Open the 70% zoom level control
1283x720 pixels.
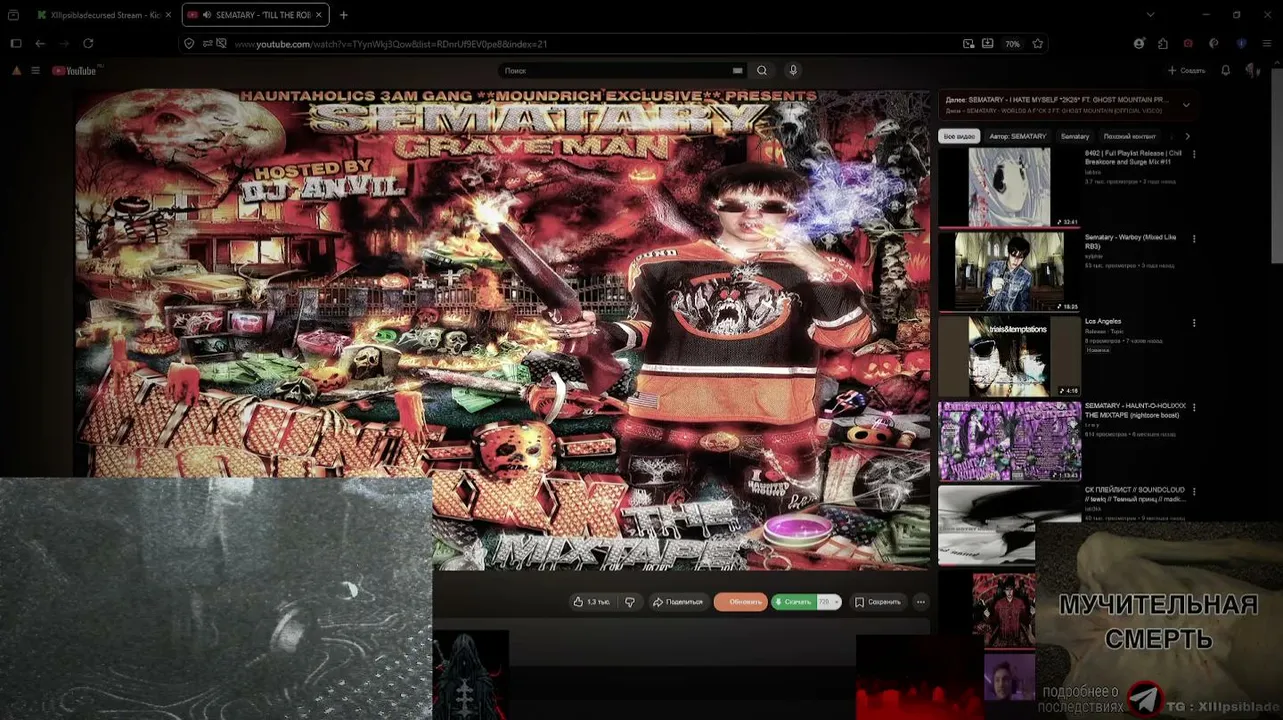[x=1012, y=44]
